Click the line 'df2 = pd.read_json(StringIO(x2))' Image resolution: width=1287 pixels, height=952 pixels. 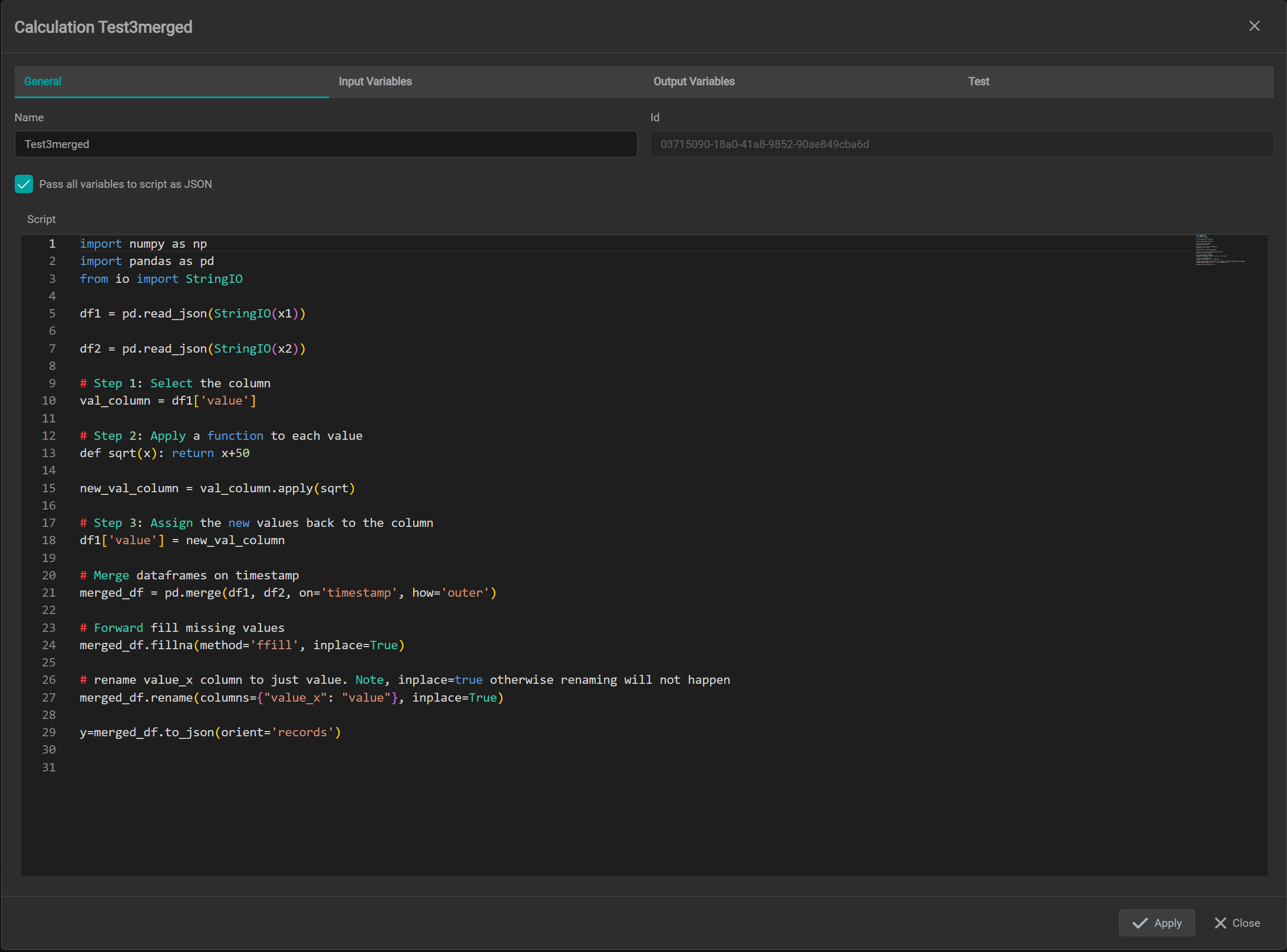[x=193, y=348]
